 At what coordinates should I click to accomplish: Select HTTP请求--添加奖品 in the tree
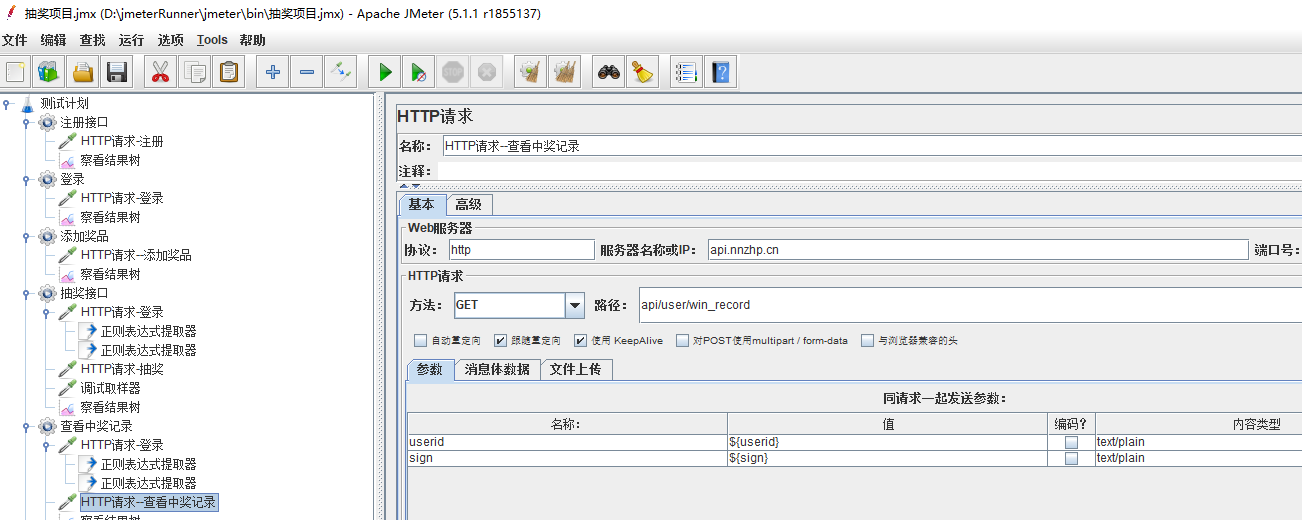(x=136, y=256)
